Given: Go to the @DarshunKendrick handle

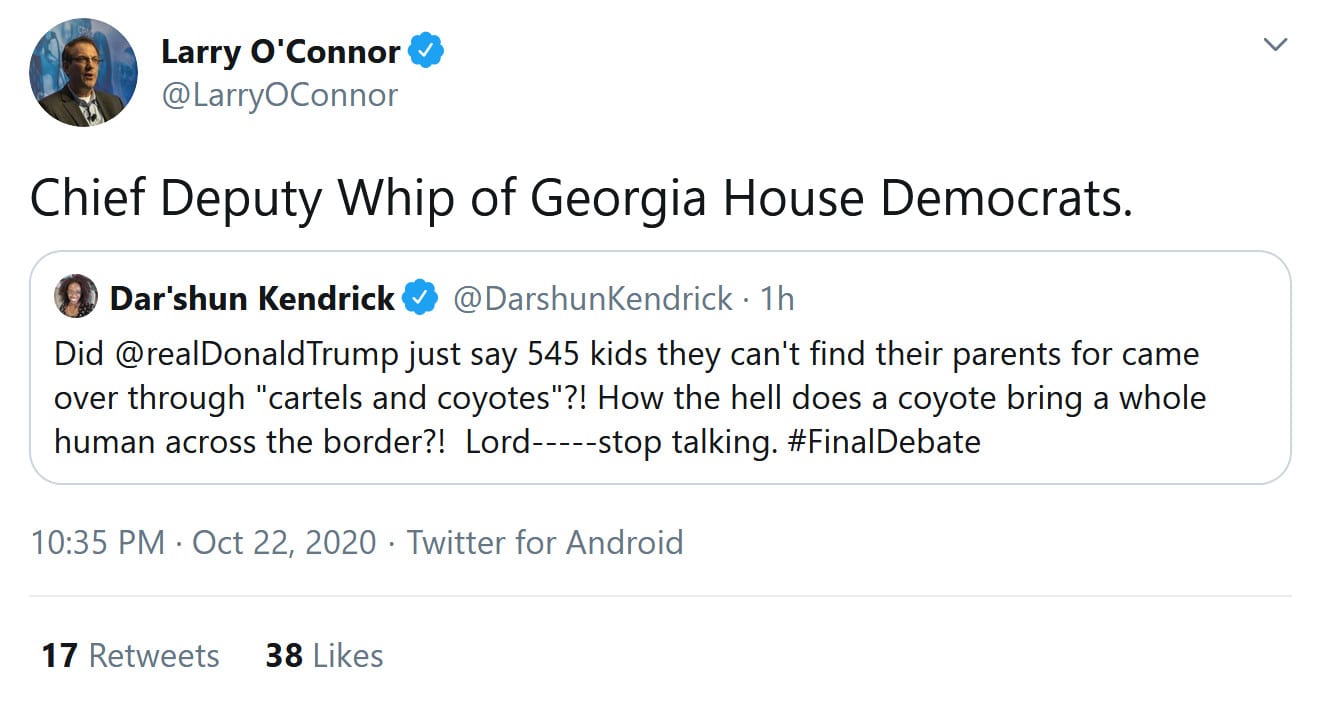Looking at the screenshot, I should [593, 298].
